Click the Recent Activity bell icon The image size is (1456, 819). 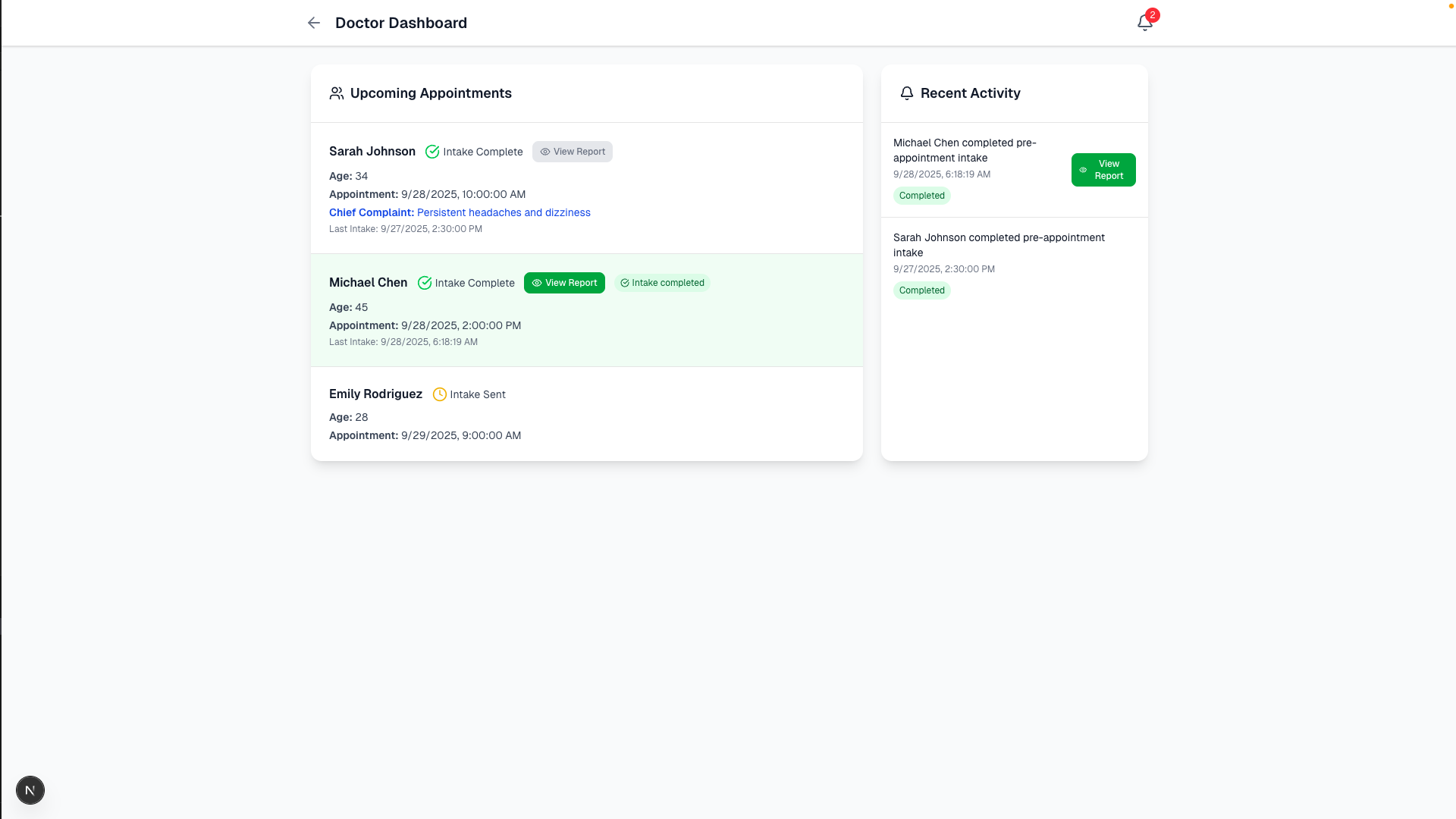[x=906, y=93]
